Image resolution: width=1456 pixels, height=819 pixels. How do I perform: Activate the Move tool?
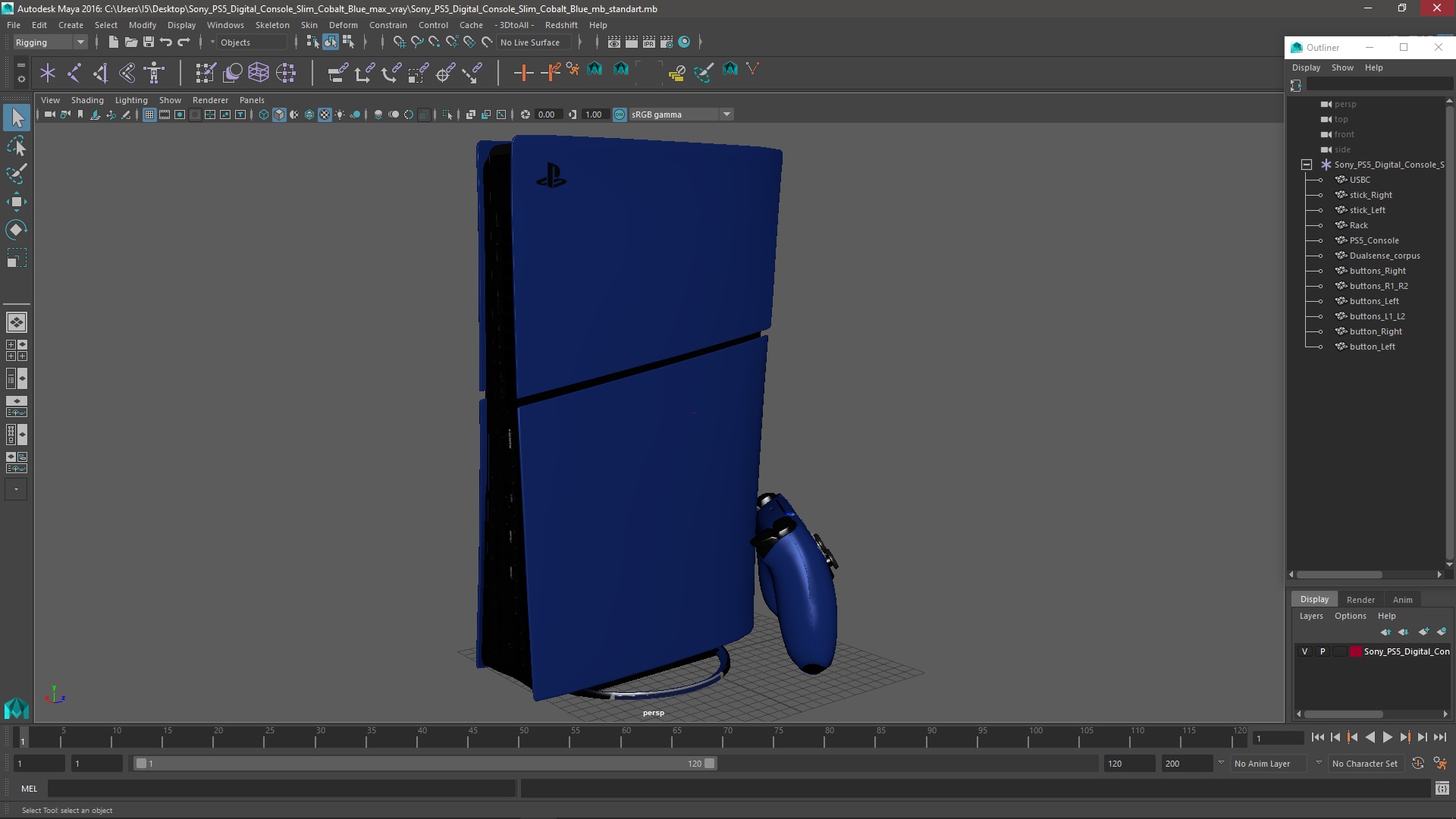(17, 202)
